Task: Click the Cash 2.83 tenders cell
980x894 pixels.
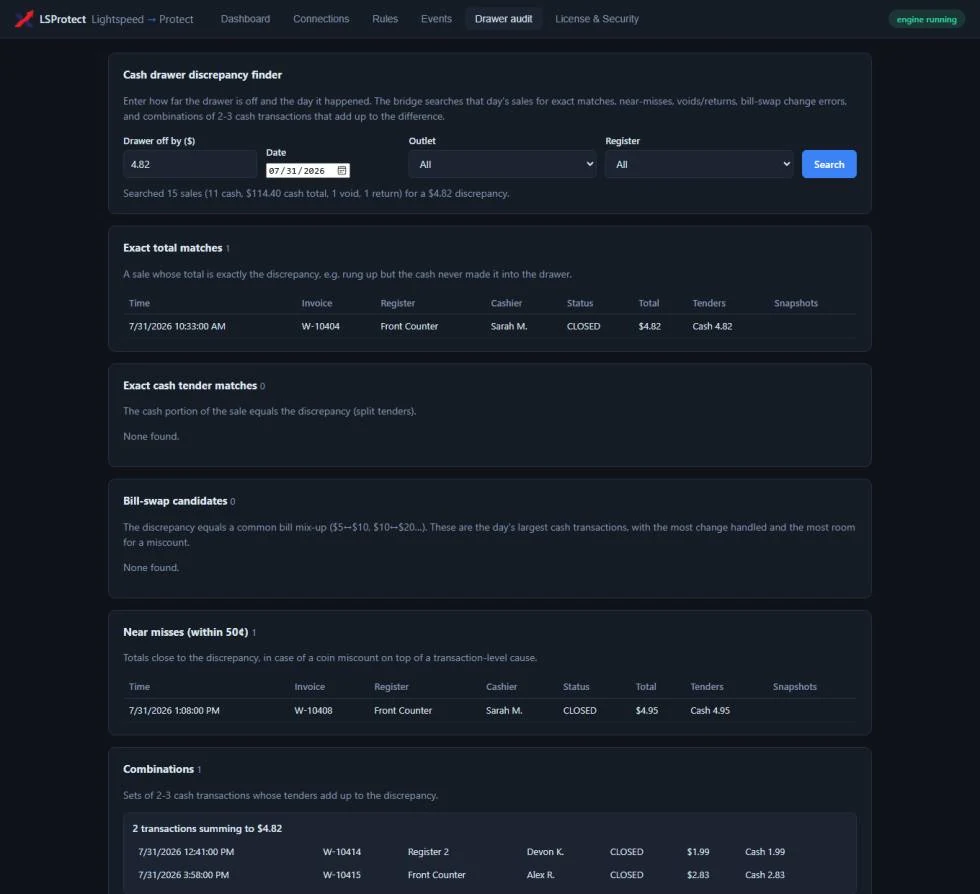Action: pyautogui.click(x=765, y=875)
